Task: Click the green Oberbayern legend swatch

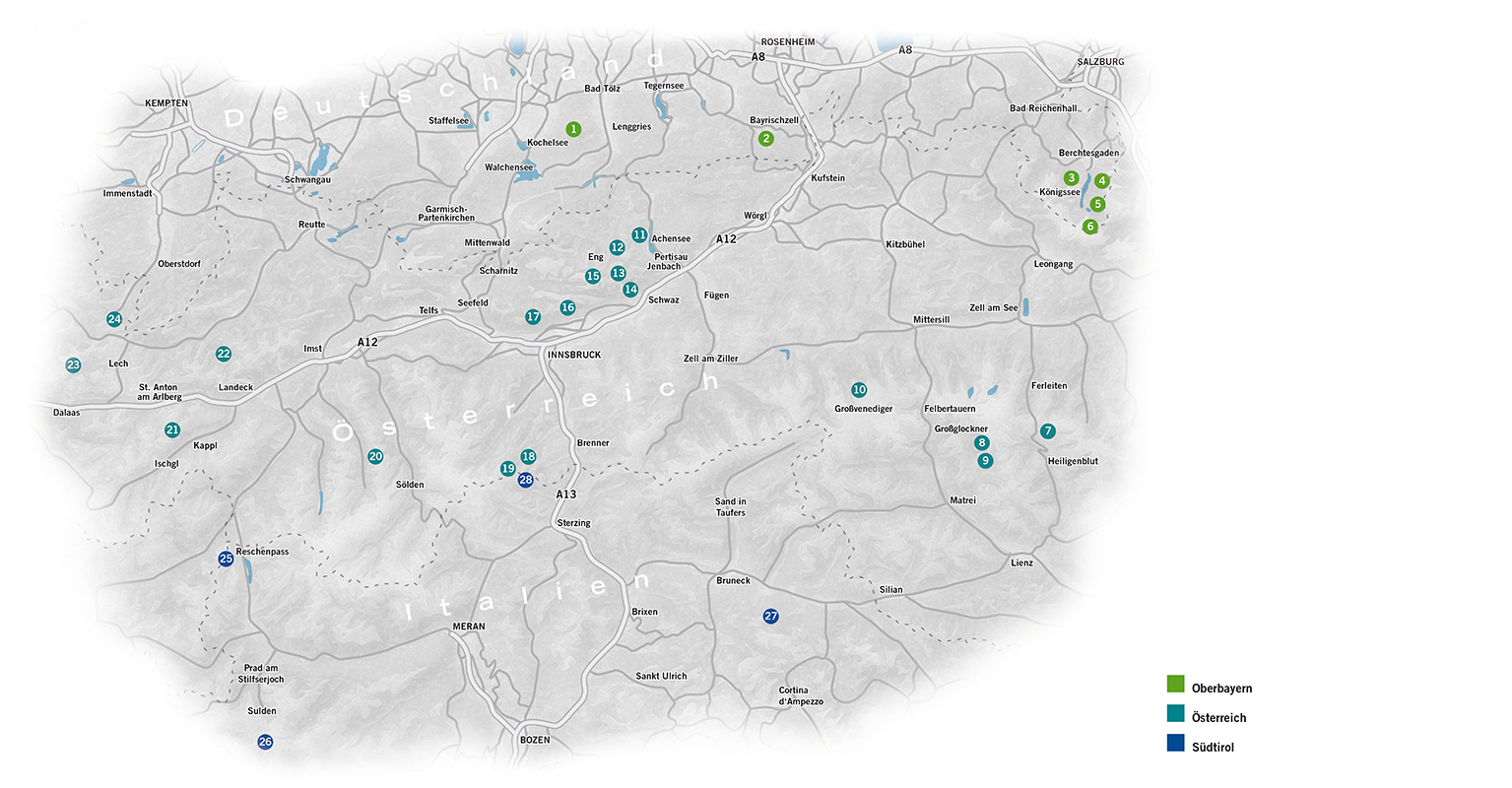Action: (x=1175, y=685)
